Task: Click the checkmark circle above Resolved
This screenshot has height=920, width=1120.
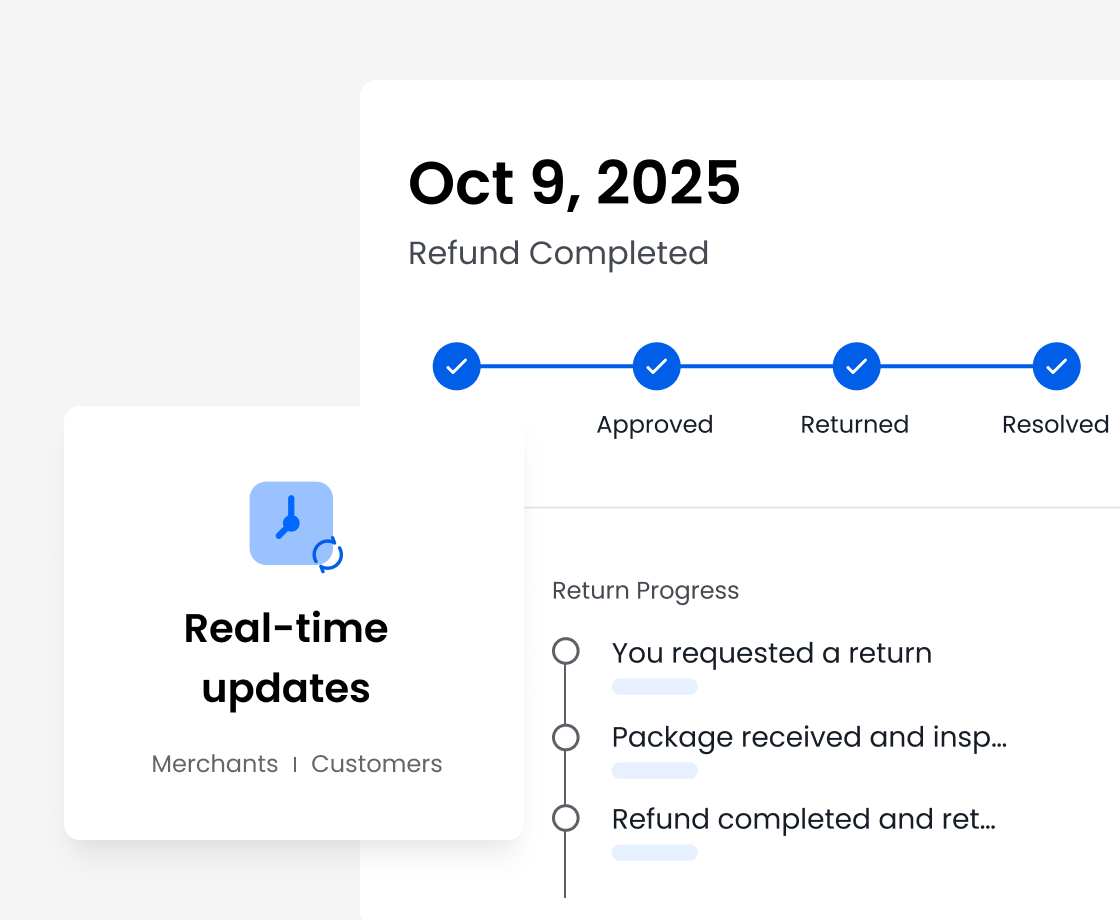Action: [1056, 366]
